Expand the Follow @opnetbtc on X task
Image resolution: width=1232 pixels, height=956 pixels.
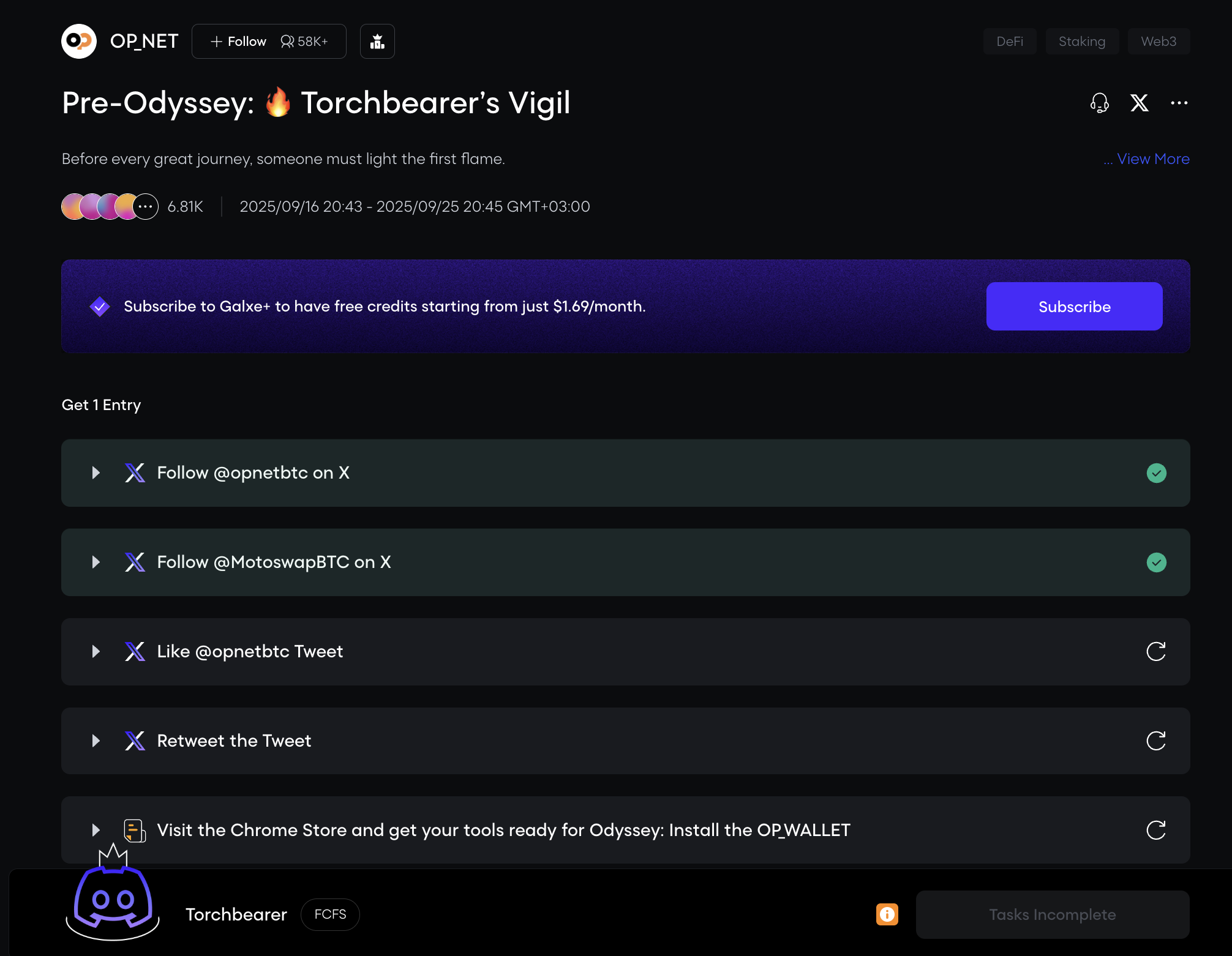pos(96,473)
